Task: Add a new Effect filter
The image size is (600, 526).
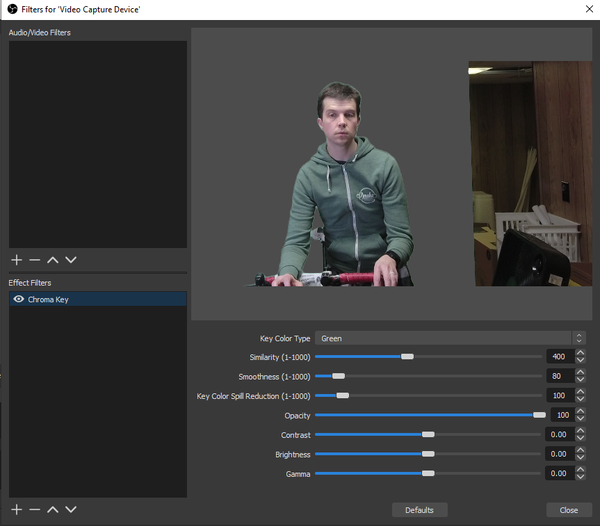Action: click(x=17, y=509)
